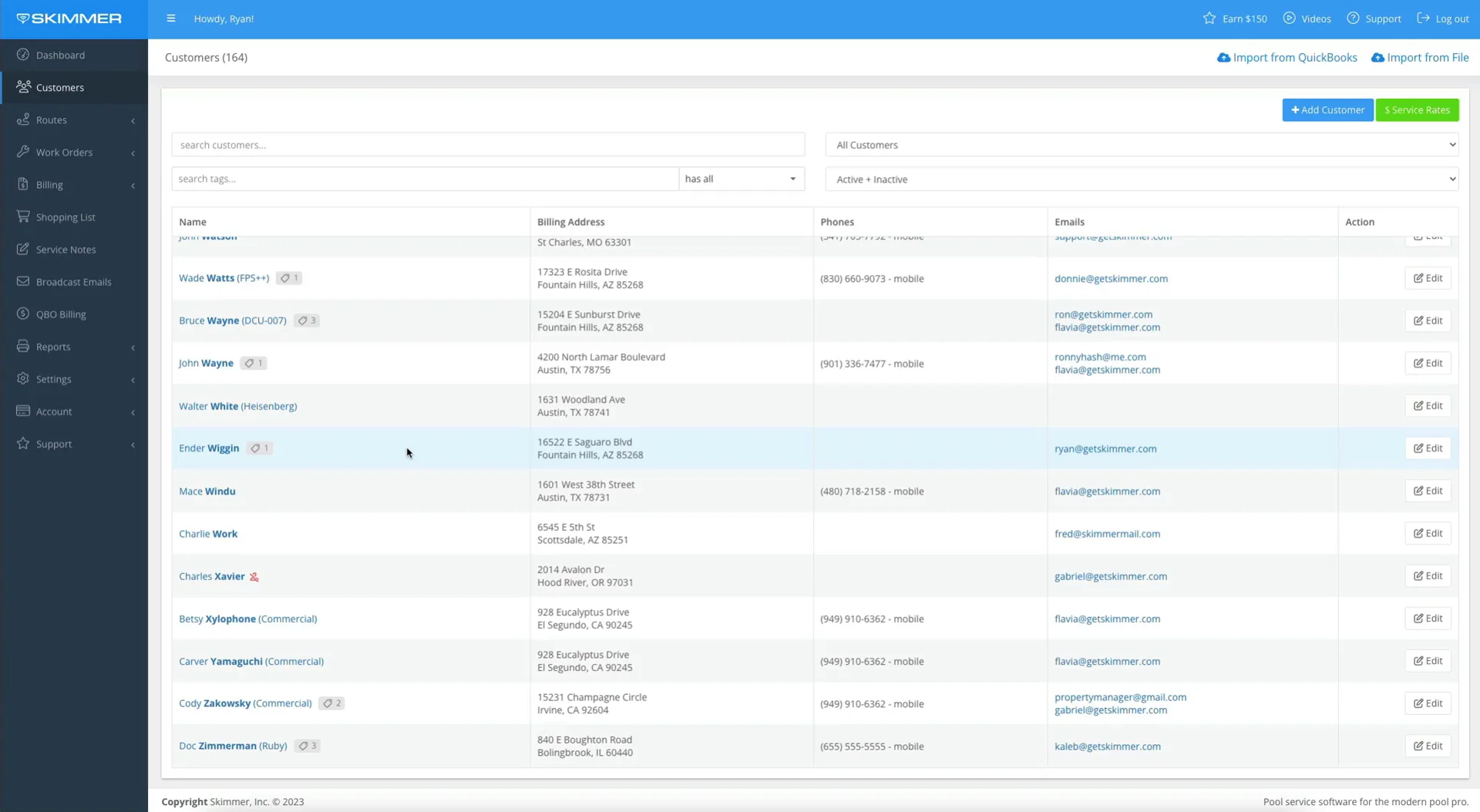Click the Shopping List cart icon
This screenshot has height=812, width=1480.
tap(23, 216)
